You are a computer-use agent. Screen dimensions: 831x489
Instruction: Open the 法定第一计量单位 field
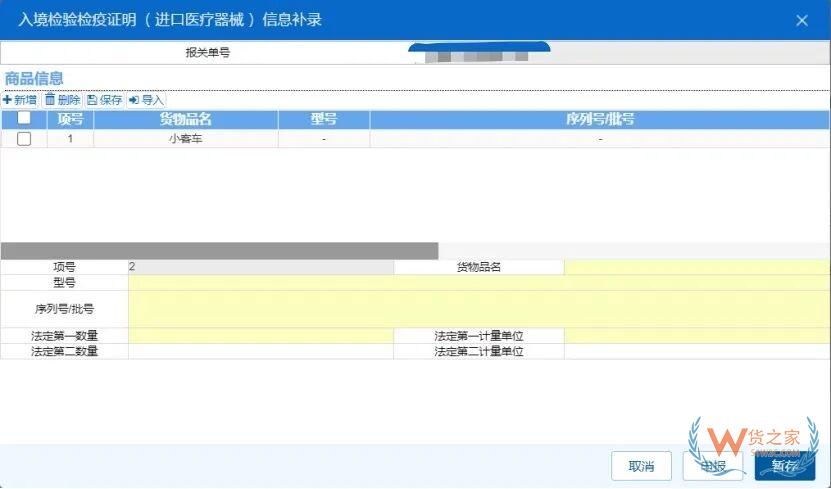coord(697,336)
